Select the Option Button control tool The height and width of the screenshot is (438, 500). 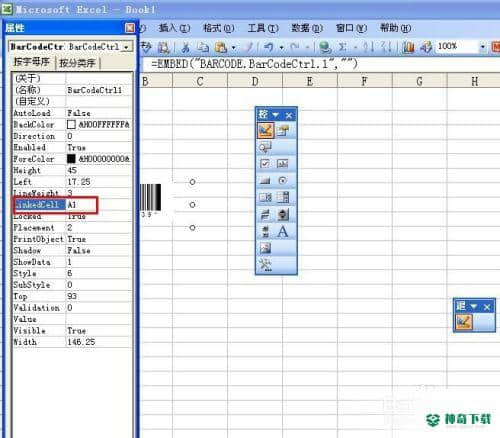click(283, 181)
